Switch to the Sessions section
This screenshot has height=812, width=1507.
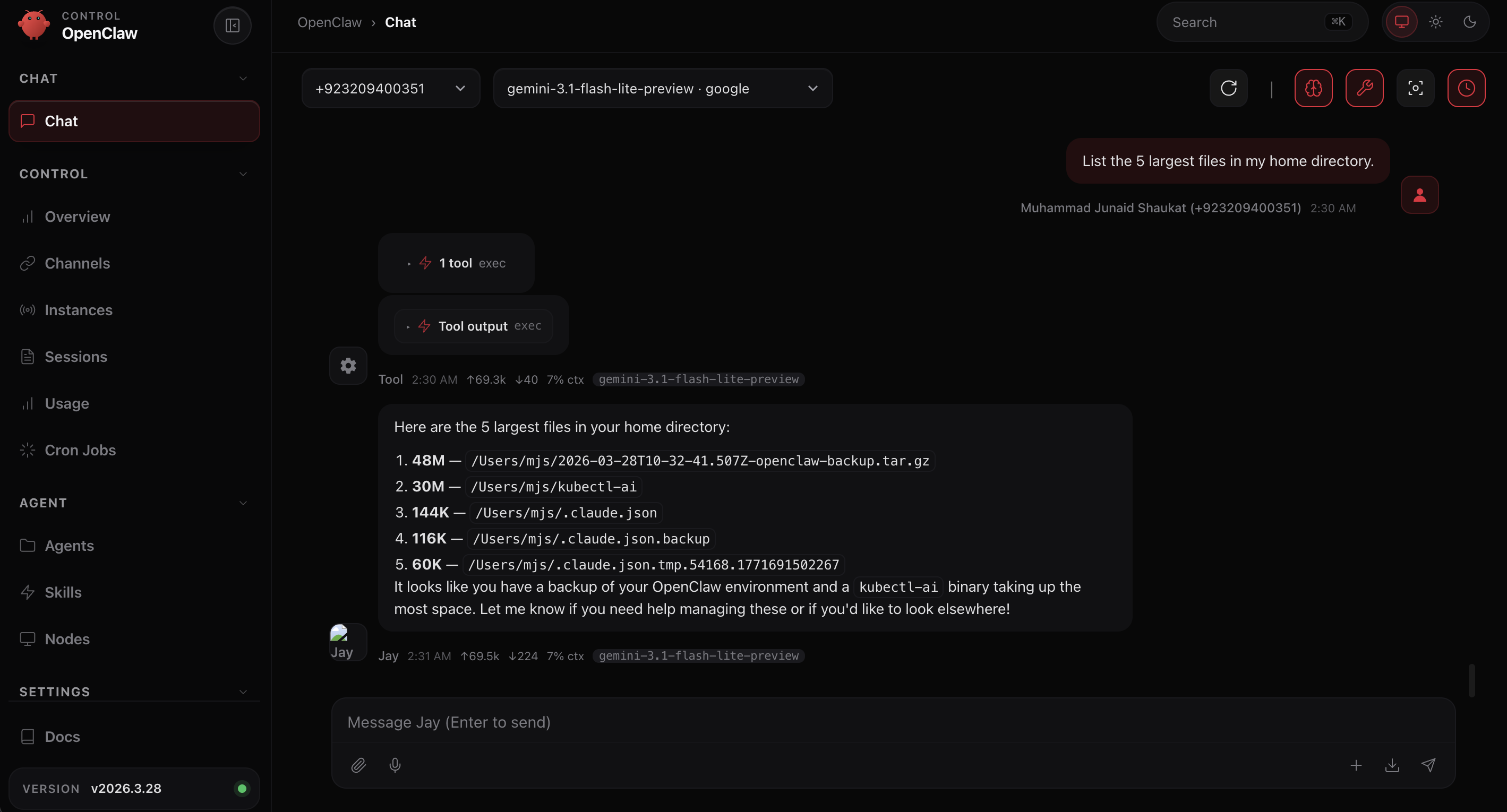(75, 357)
